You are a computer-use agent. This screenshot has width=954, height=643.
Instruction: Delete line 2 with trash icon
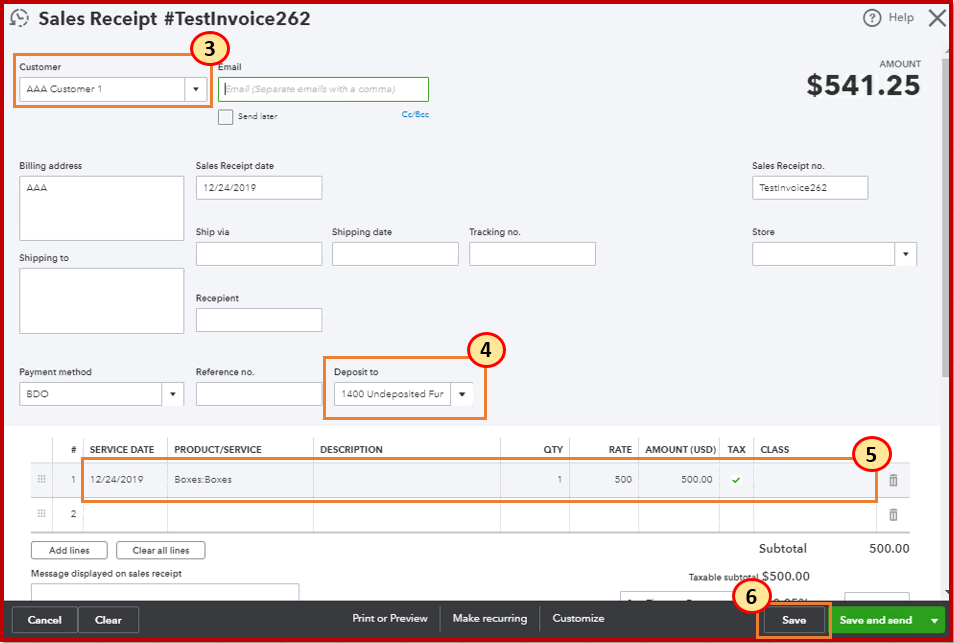tap(893, 515)
